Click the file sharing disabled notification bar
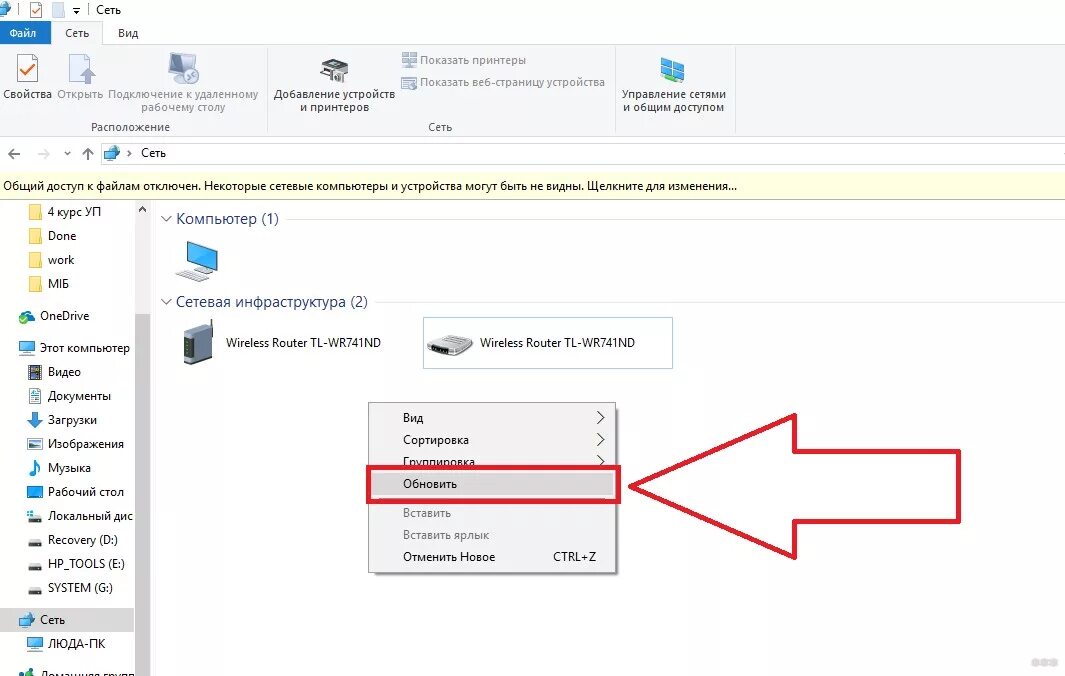1065x676 pixels. tap(532, 185)
